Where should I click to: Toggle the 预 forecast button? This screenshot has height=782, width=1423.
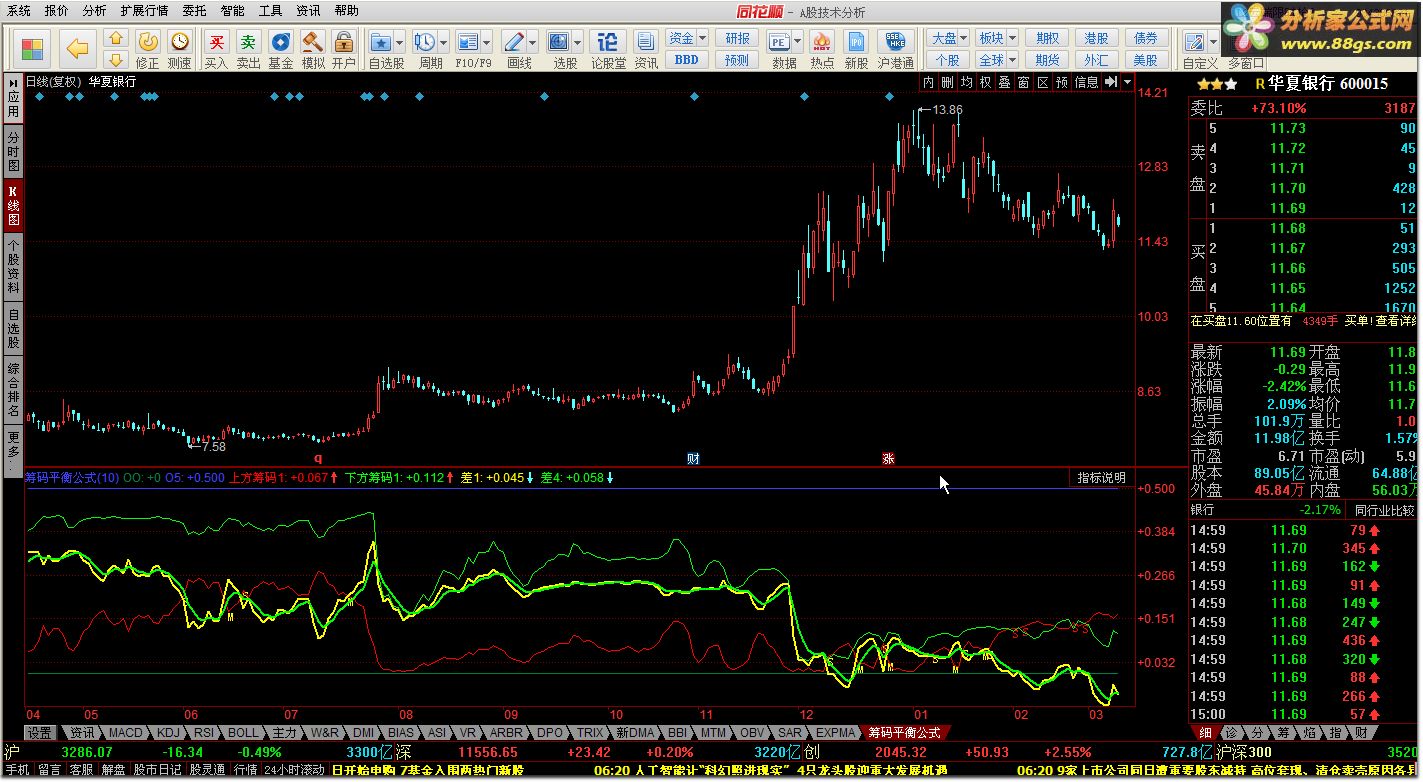1061,82
